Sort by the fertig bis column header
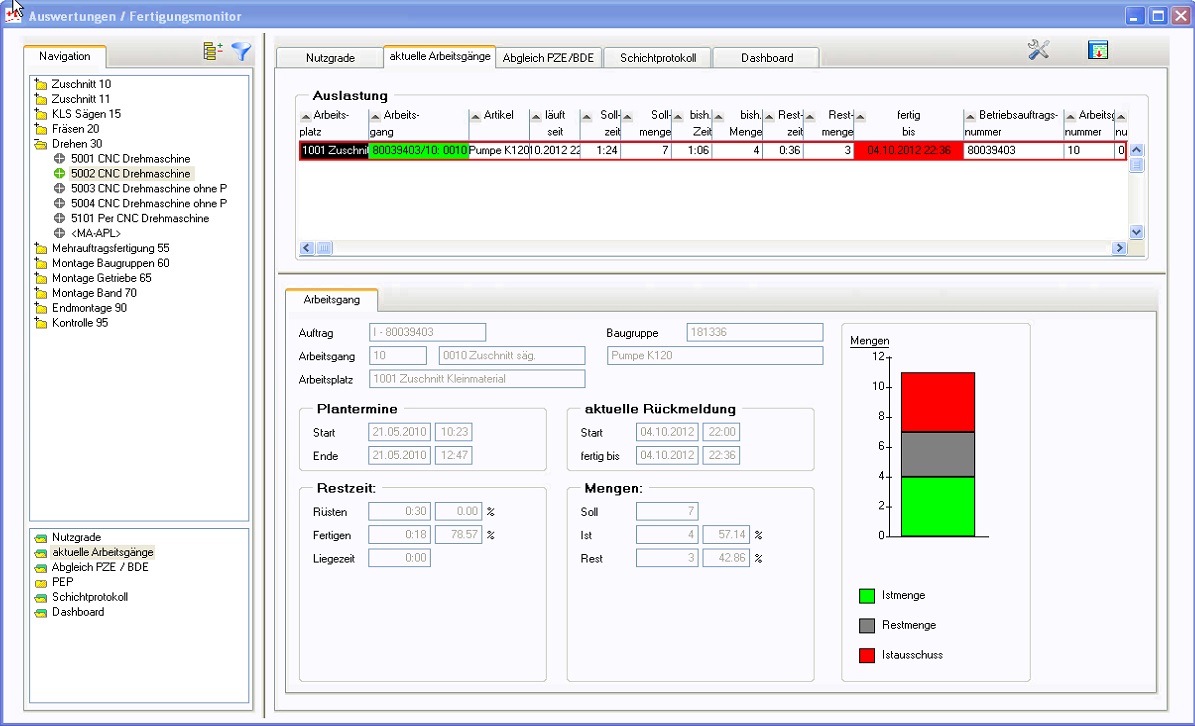The image size is (1195, 726). (x=908, y=123)
